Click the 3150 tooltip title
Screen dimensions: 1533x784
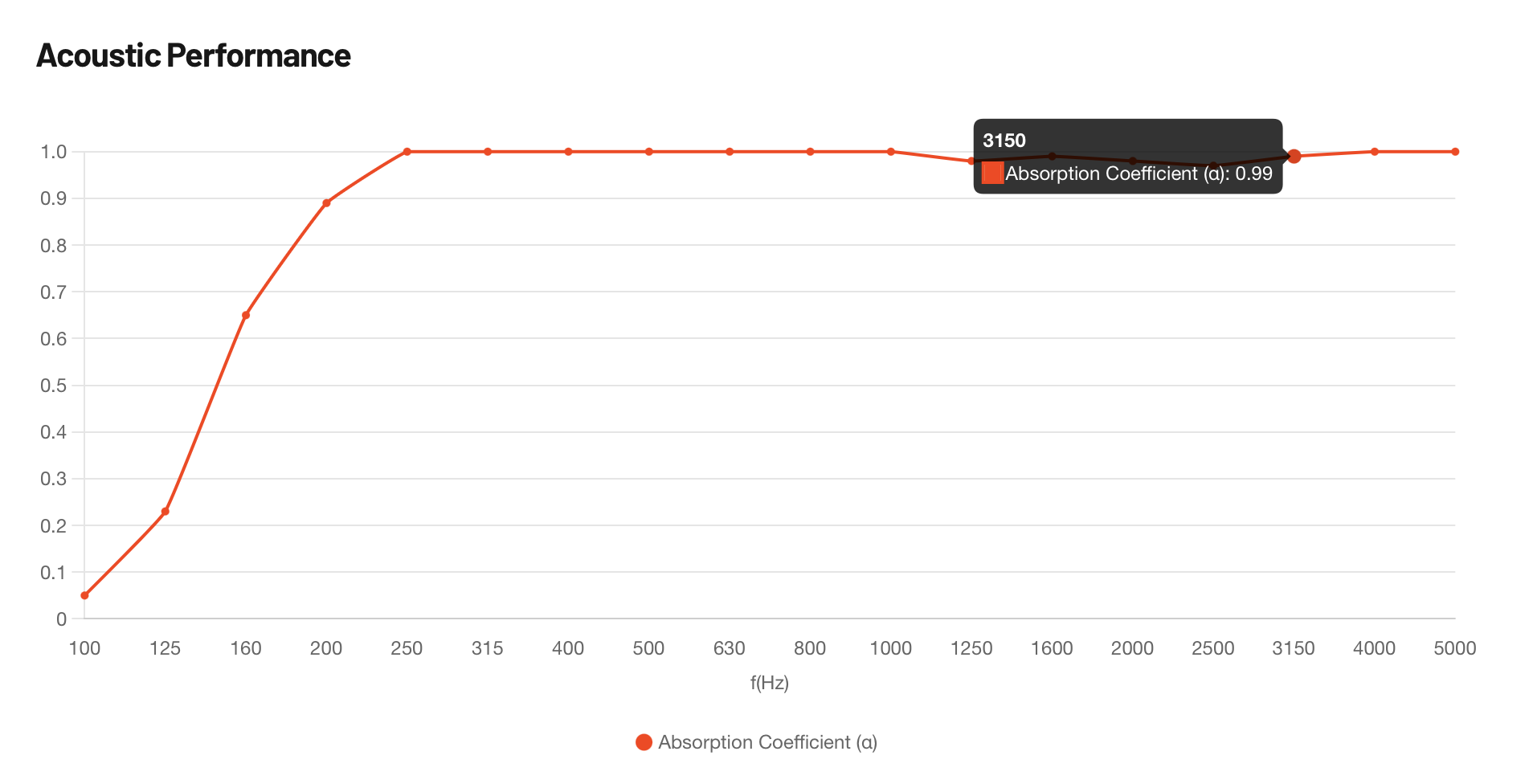point(1004,141)
